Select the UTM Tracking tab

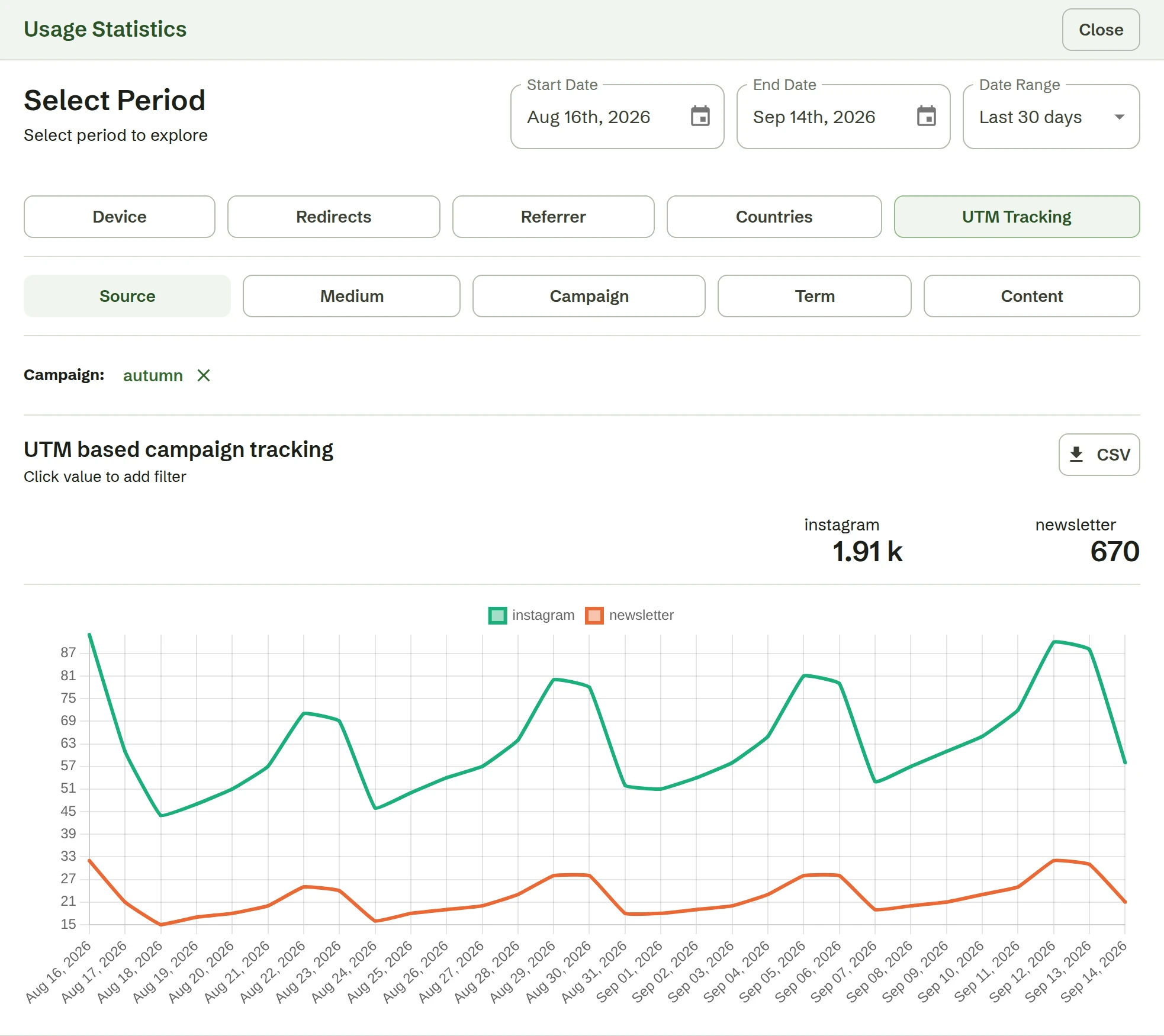point(1017,217)
